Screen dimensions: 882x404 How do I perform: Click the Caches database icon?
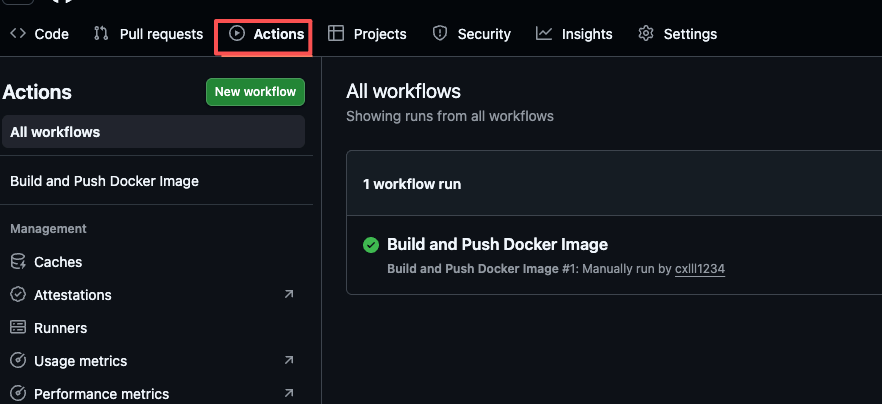pyautogui.click(x=18, y=262)
